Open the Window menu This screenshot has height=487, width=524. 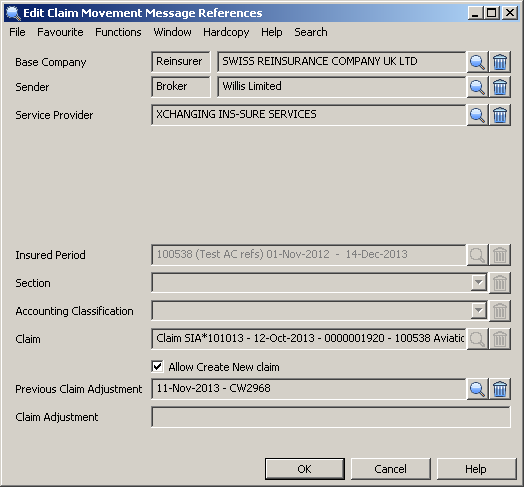[x=172, y=32]
